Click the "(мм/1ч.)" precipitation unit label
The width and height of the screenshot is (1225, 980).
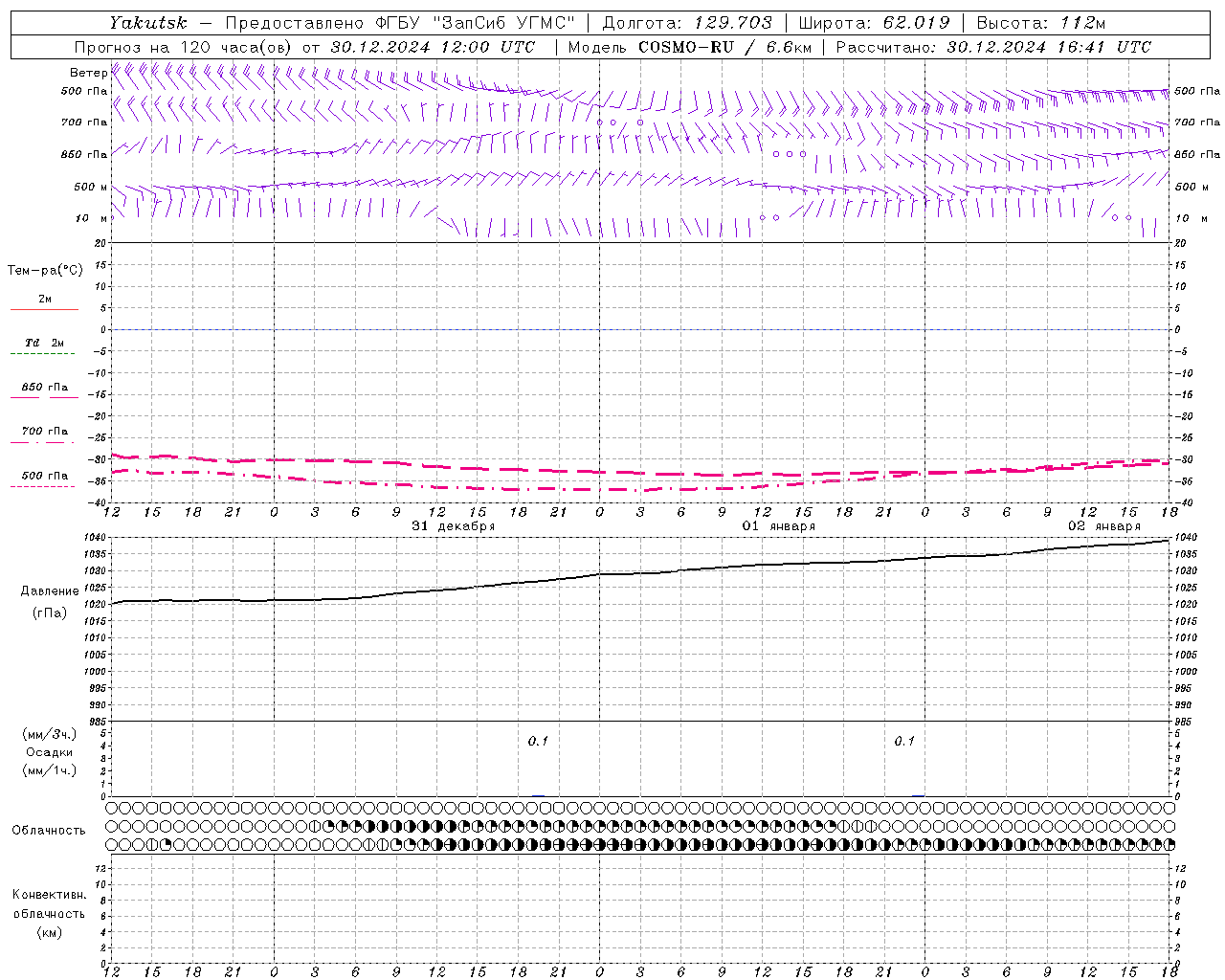[x=49, y=770]
